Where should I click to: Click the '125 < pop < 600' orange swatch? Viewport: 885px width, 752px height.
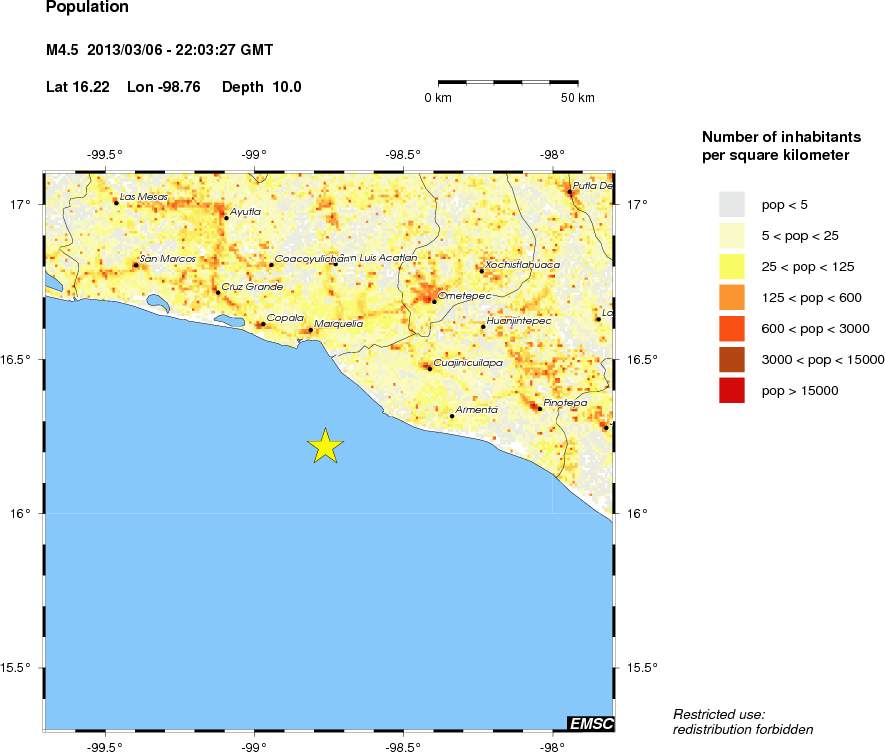click(x=732, y=297)
